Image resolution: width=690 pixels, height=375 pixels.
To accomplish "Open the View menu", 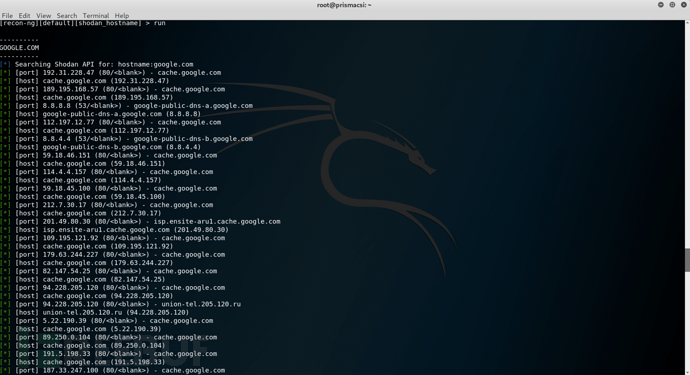I will click(44, 15).
